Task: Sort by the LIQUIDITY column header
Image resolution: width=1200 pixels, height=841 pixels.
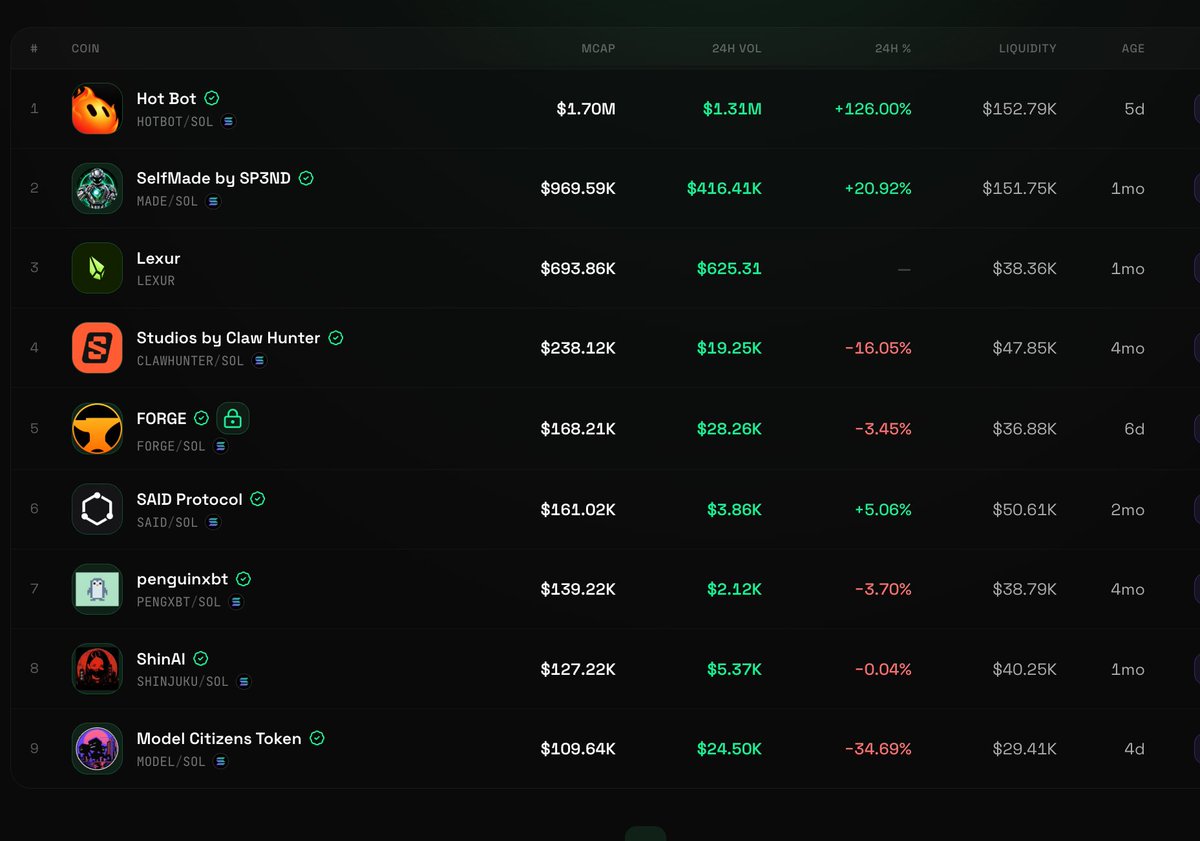Action: click(1027, 48)
